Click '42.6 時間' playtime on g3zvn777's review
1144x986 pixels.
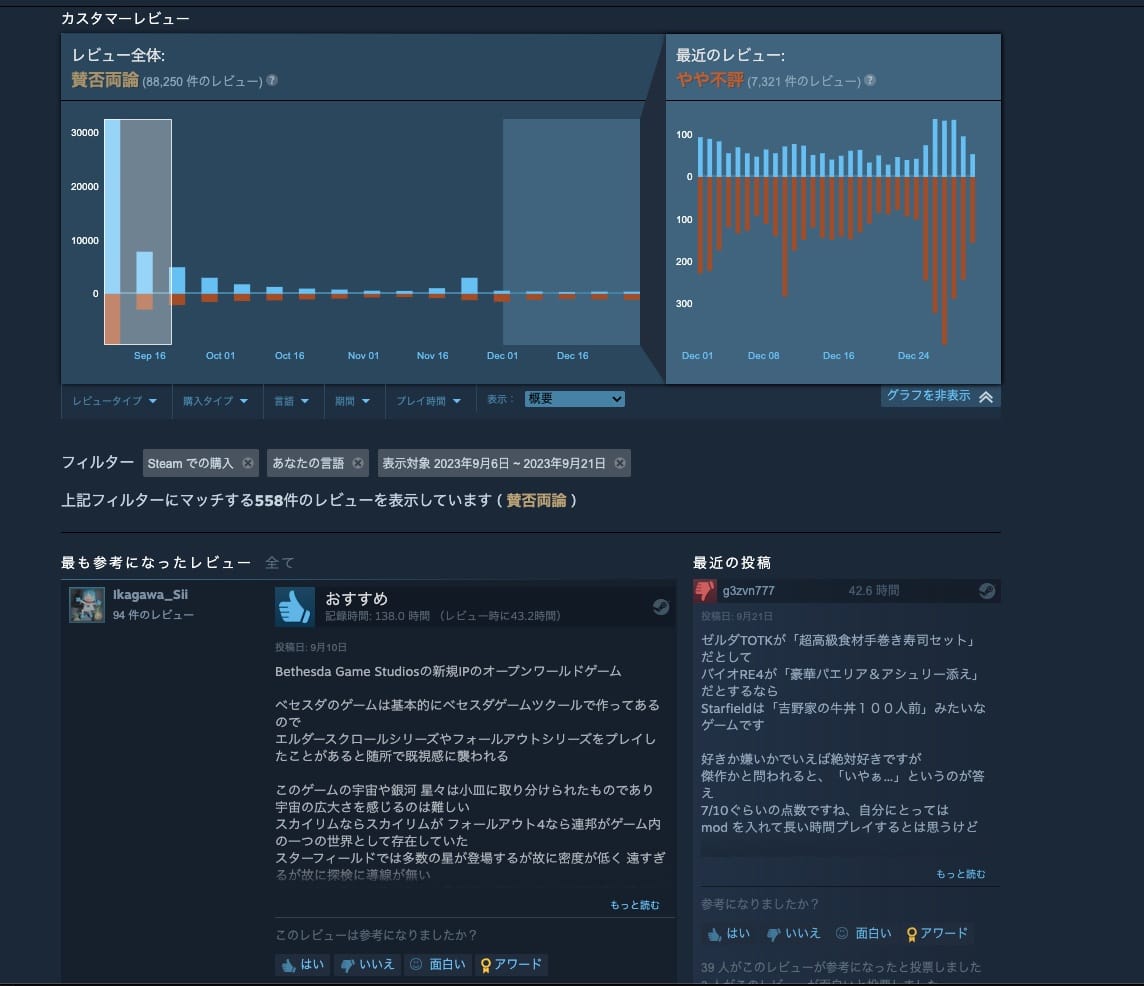click(x=873, y=590)
